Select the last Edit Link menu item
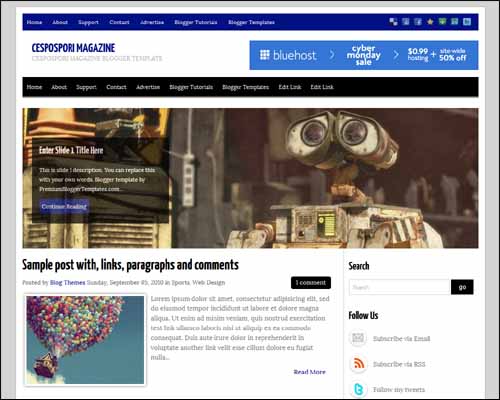Screen dimensions: 500x400 (322, 87)
